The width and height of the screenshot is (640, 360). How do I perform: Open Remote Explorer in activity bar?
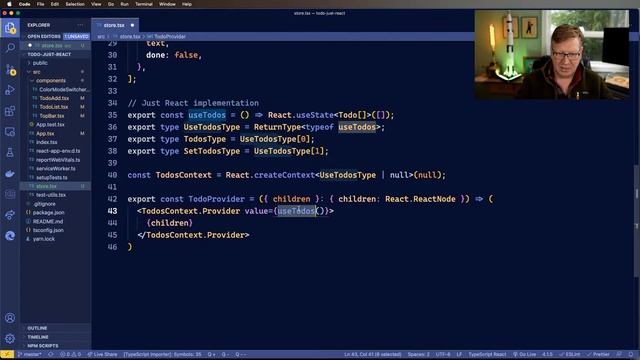(x=10, y=131)
